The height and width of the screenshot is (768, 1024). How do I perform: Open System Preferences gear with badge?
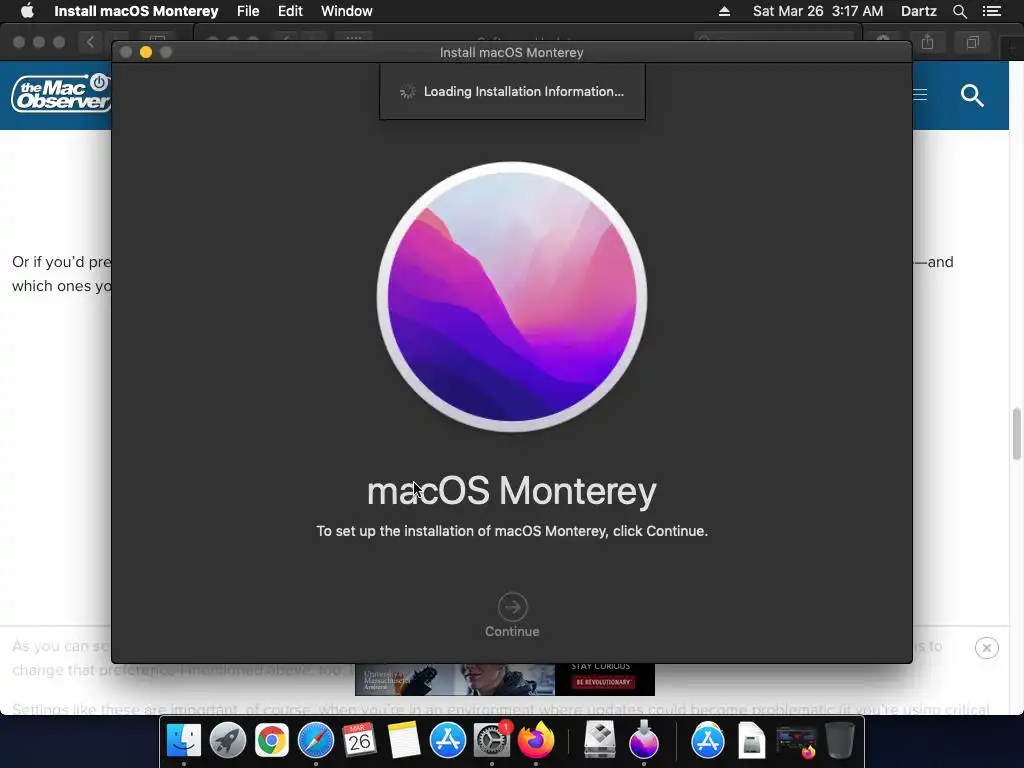(x=491, y=740)
